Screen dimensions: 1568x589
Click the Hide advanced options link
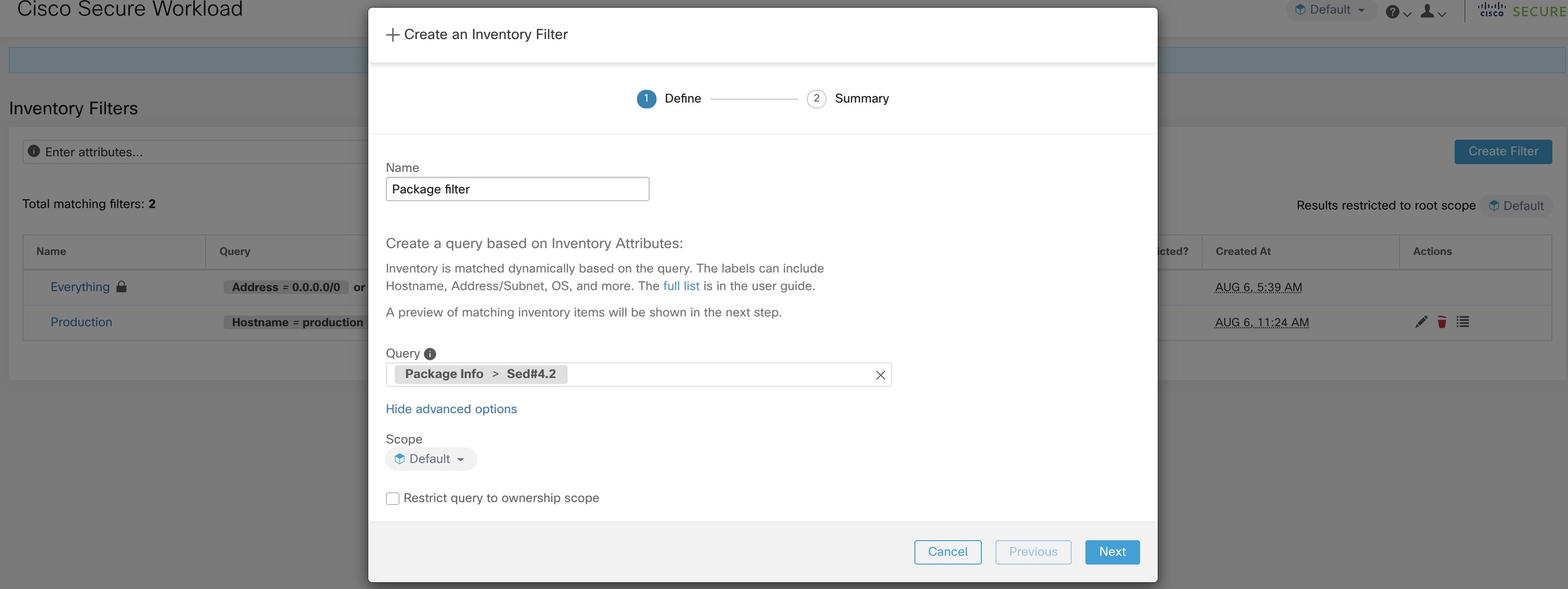pos(451,409)
